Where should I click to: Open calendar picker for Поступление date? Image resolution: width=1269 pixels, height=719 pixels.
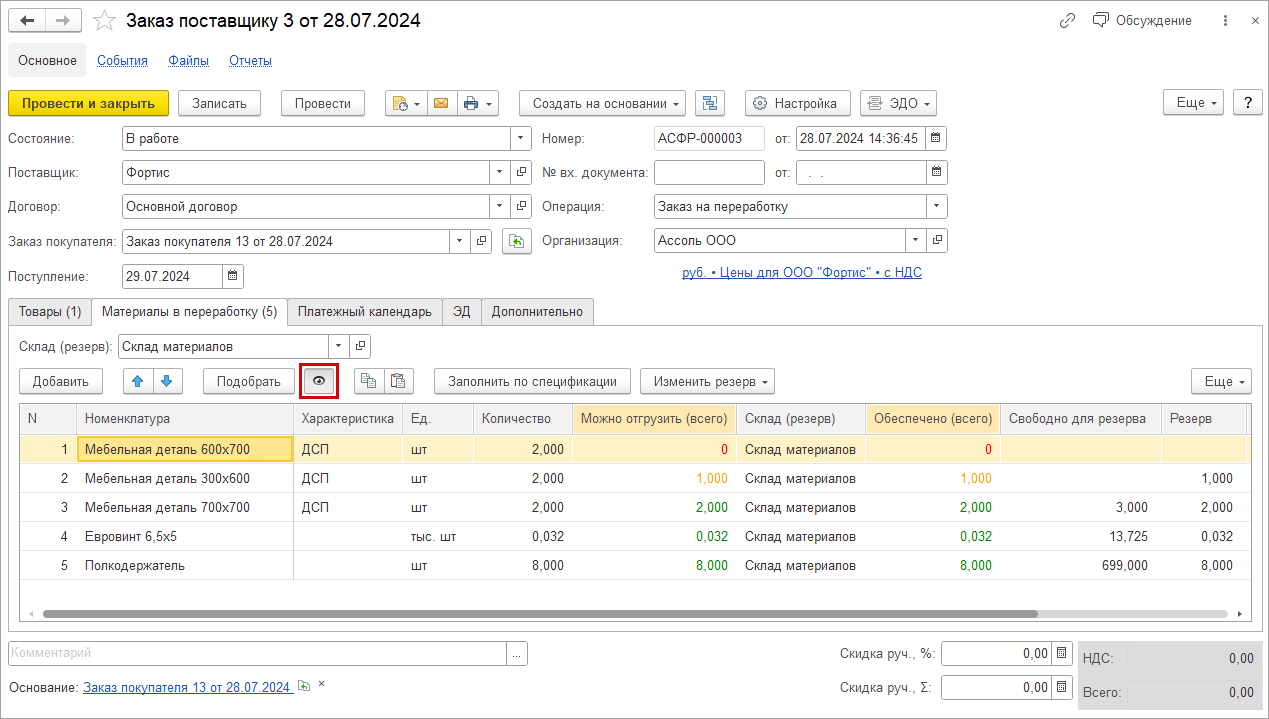pyautogui.click(x=232, y=276)
